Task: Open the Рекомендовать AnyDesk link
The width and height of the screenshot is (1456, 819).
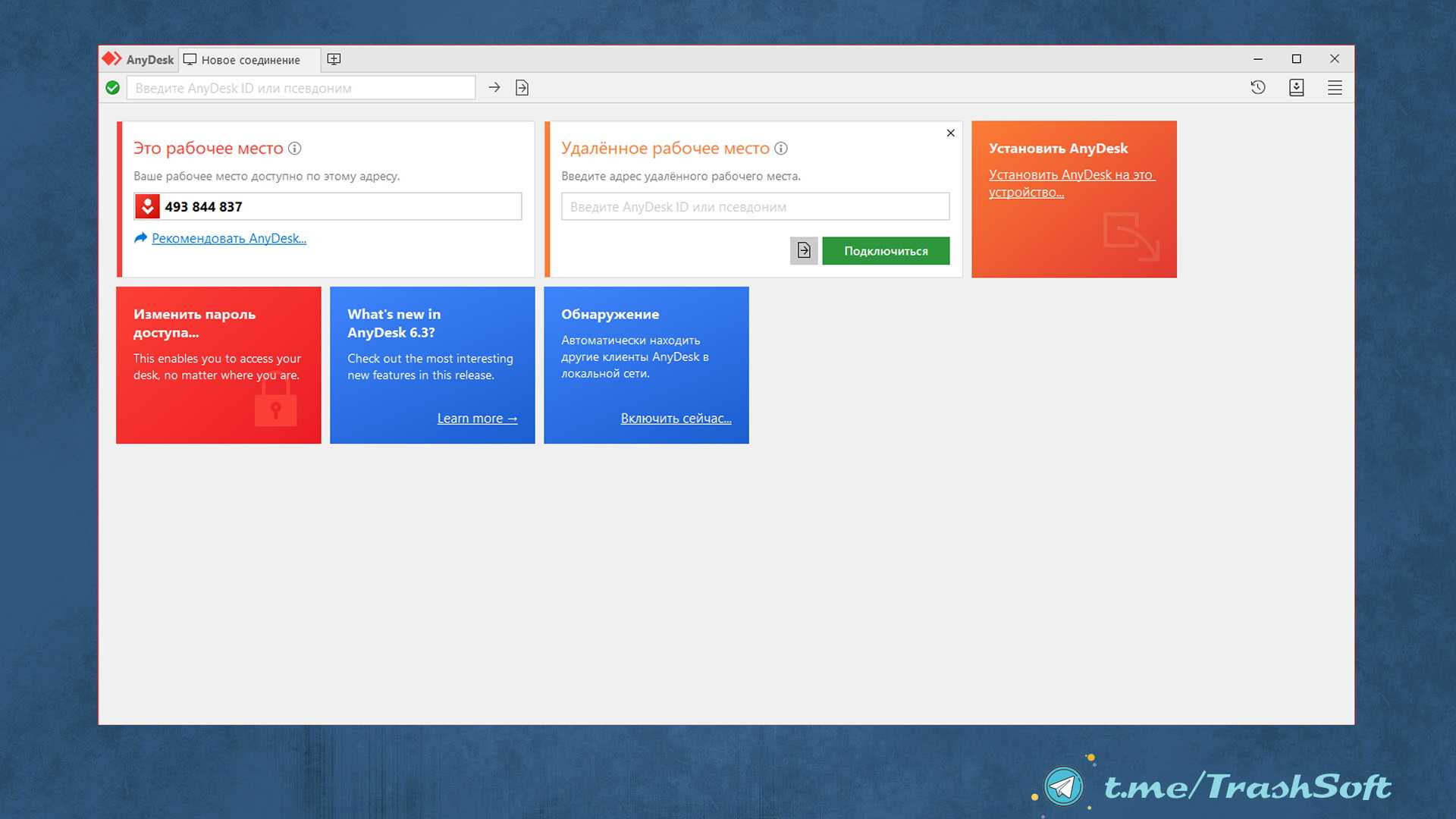Action: (x=229, y=238)
